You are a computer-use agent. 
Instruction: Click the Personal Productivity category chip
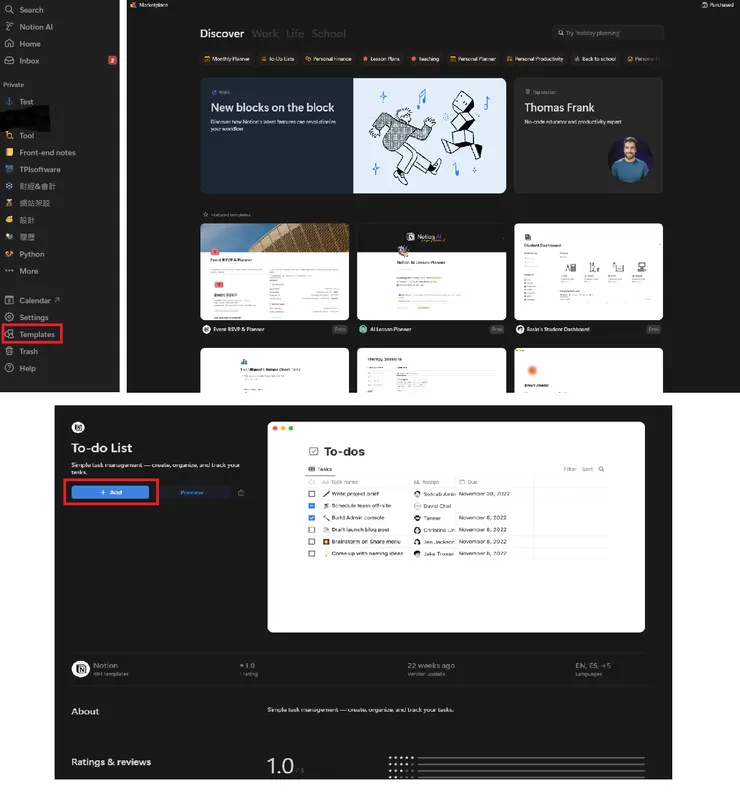point(535,59)
